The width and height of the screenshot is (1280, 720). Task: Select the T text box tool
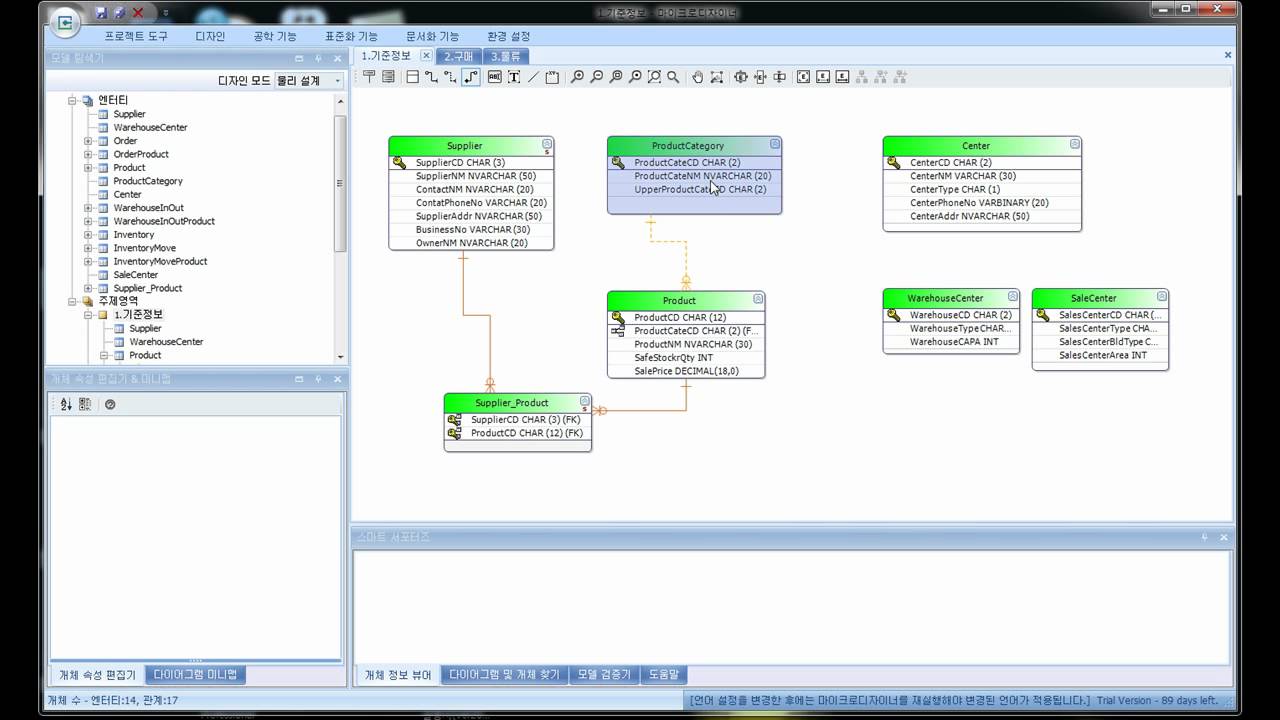[x=513, y=77]
